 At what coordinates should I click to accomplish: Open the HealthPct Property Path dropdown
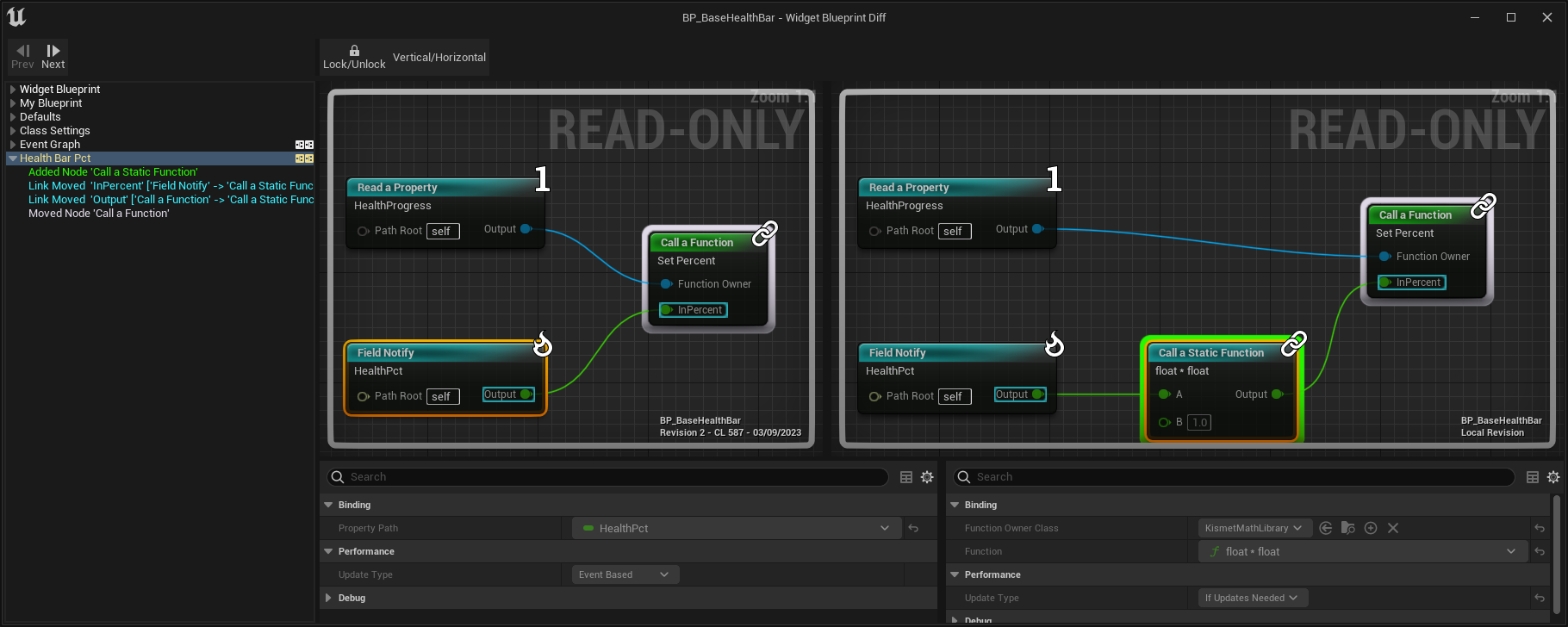pyautogui.click(x=737, y=529)
